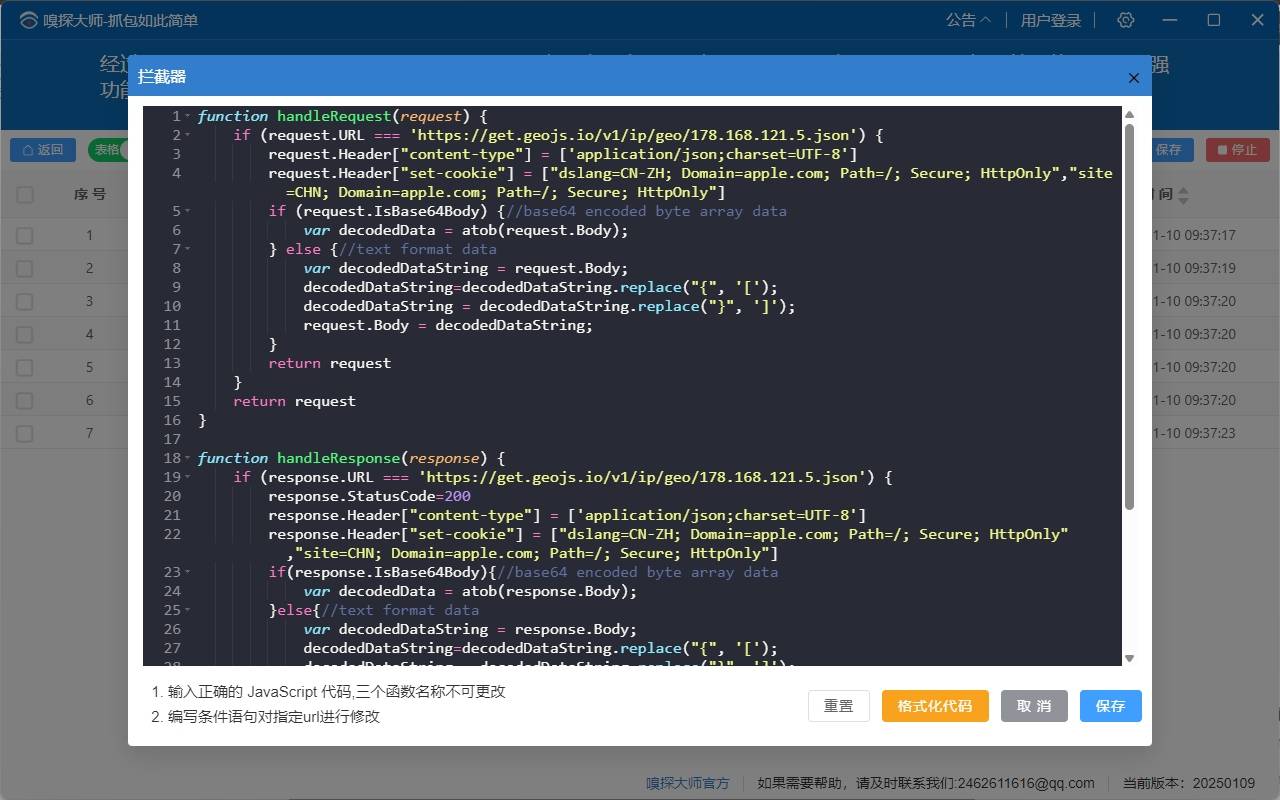Fold the response.URL if-block at line 19
The image size is (1280, 800).
tap(188, 477)
